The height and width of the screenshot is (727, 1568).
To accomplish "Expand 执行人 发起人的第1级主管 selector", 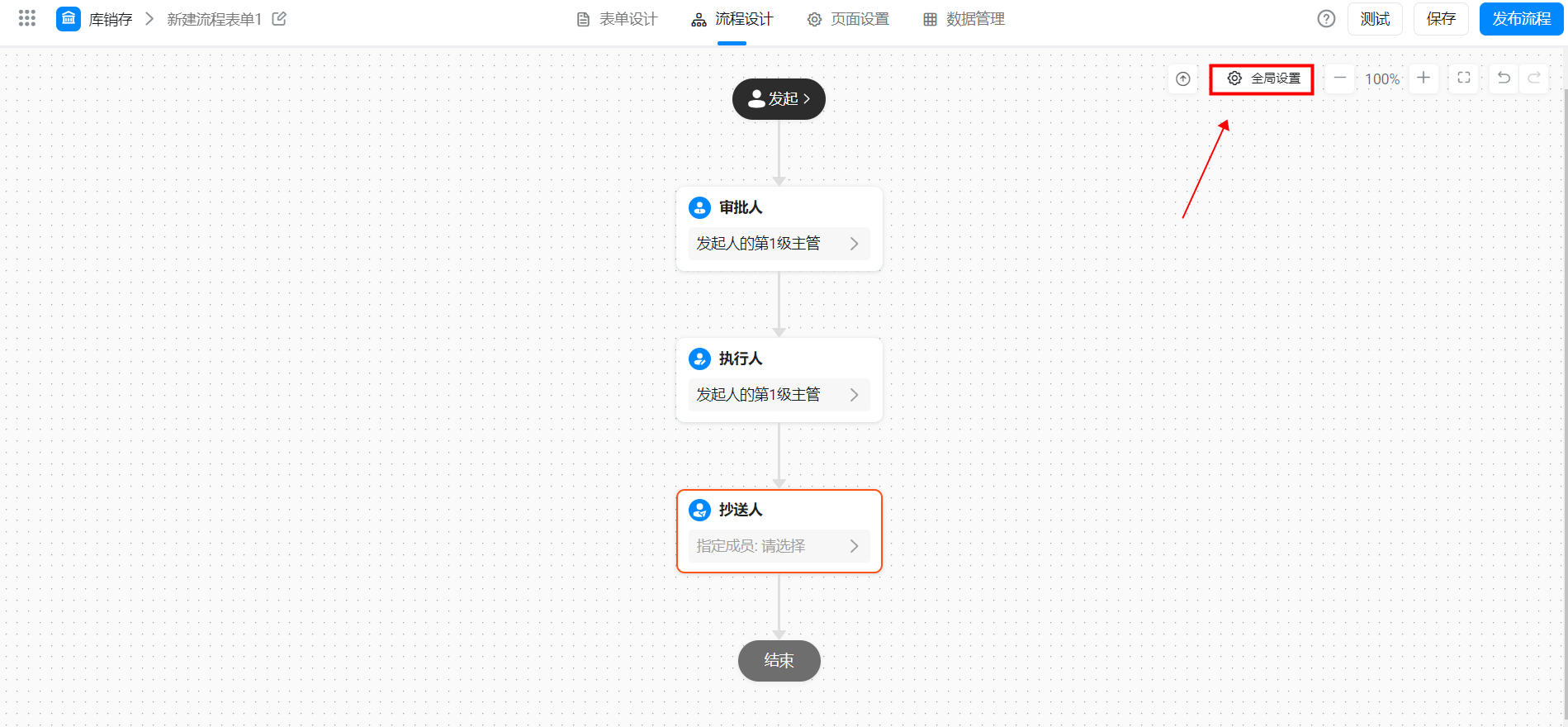I will pos(779,395).
